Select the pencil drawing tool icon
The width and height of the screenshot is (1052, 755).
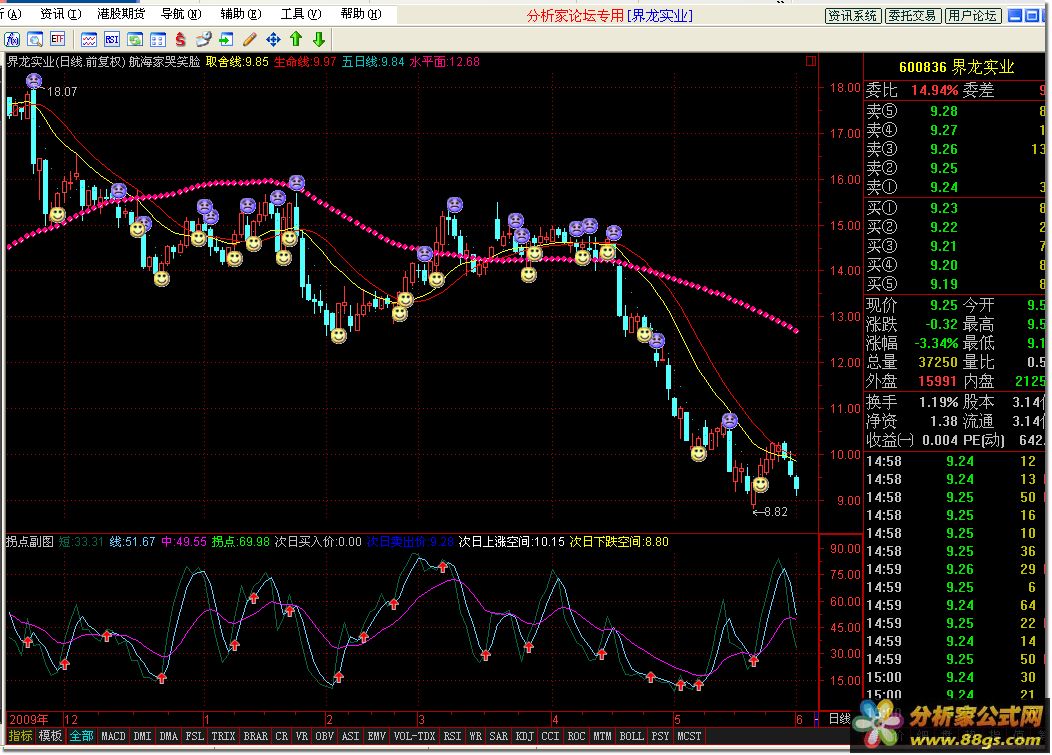click(250, 40)
